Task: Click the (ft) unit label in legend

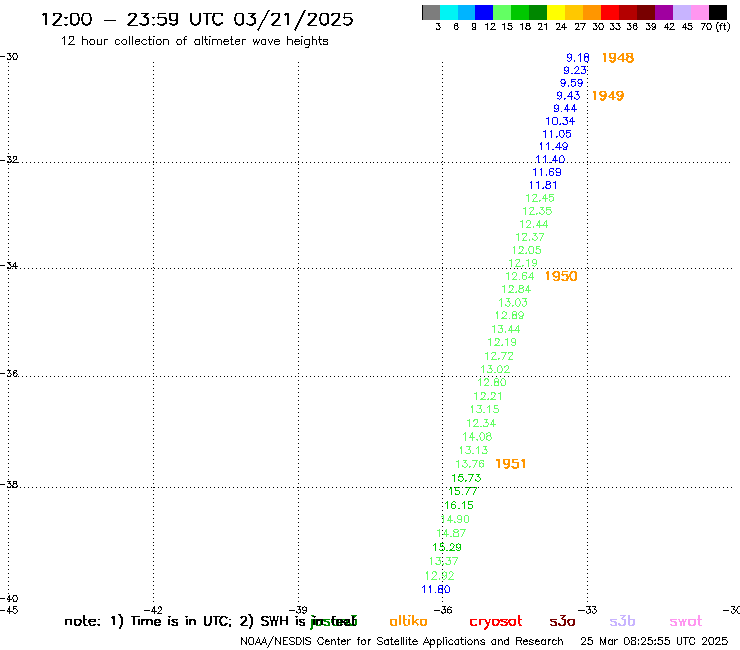Action: [x=723, y=27]
